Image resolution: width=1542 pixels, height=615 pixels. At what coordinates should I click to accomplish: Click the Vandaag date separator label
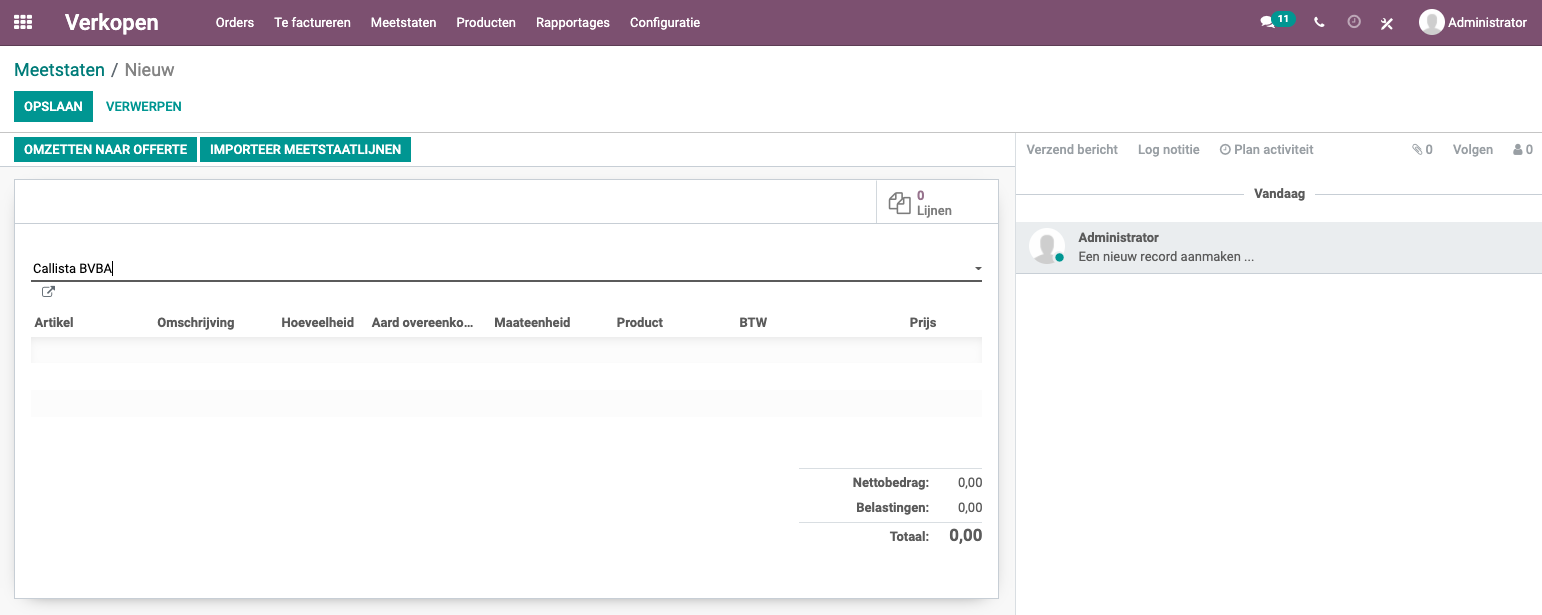(x=1280, y=194)
